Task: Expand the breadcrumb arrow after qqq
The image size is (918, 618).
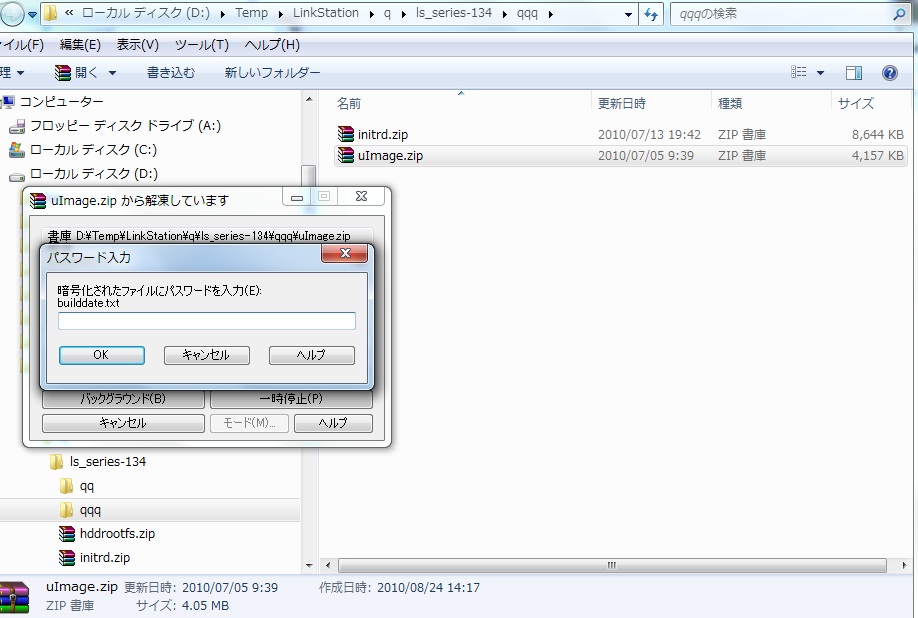Action: (x=551, y=14)
